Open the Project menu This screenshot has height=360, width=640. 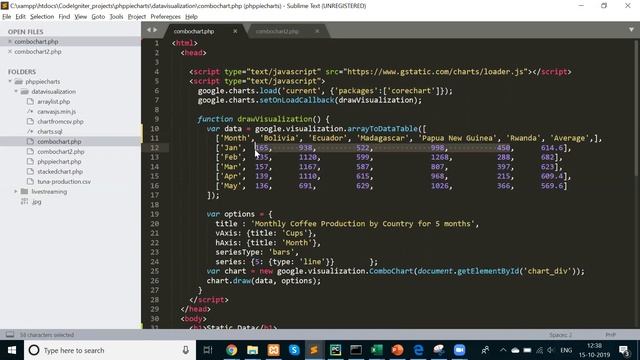137,17
